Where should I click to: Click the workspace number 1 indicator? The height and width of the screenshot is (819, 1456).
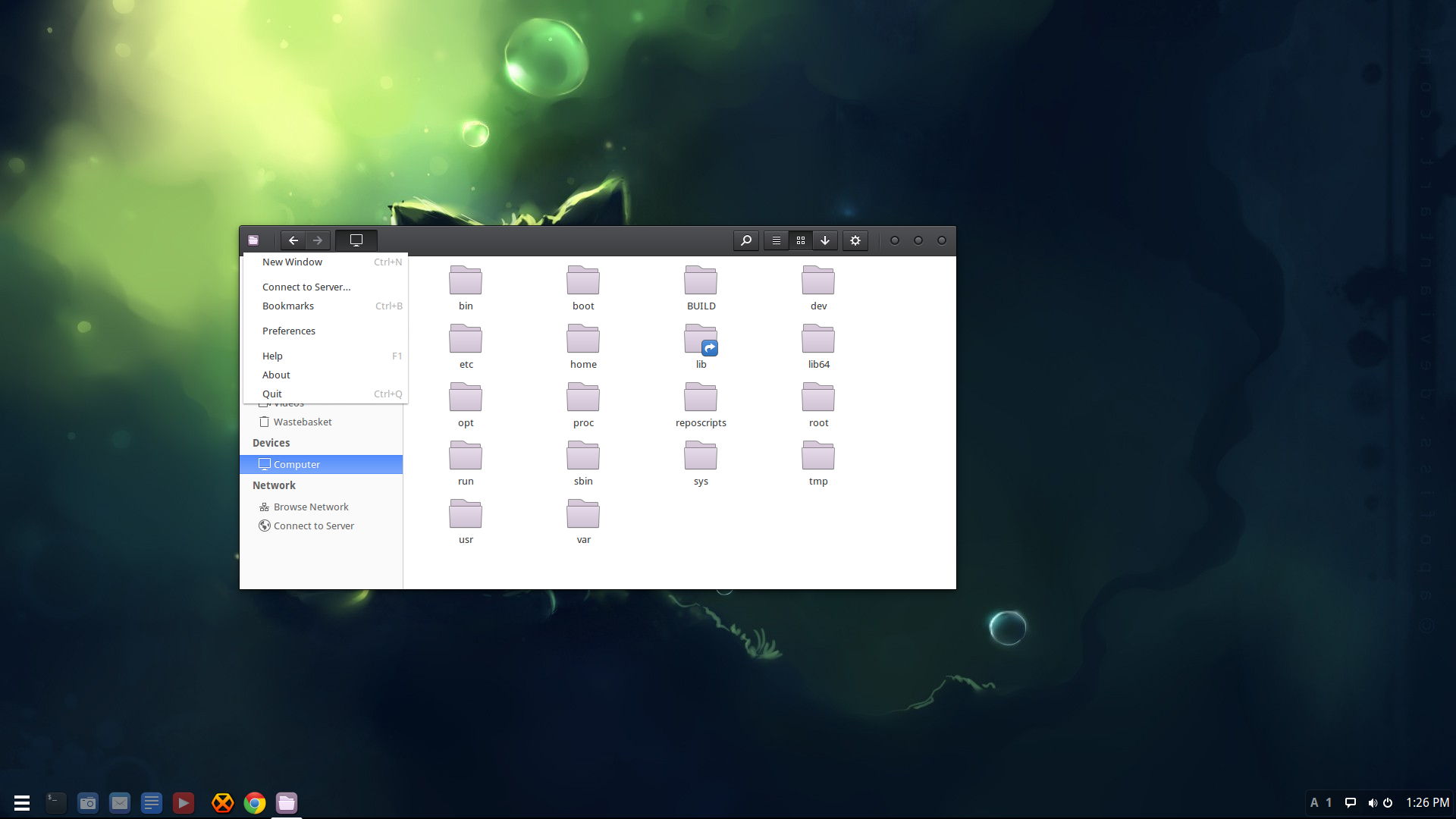pos(1329,802)
